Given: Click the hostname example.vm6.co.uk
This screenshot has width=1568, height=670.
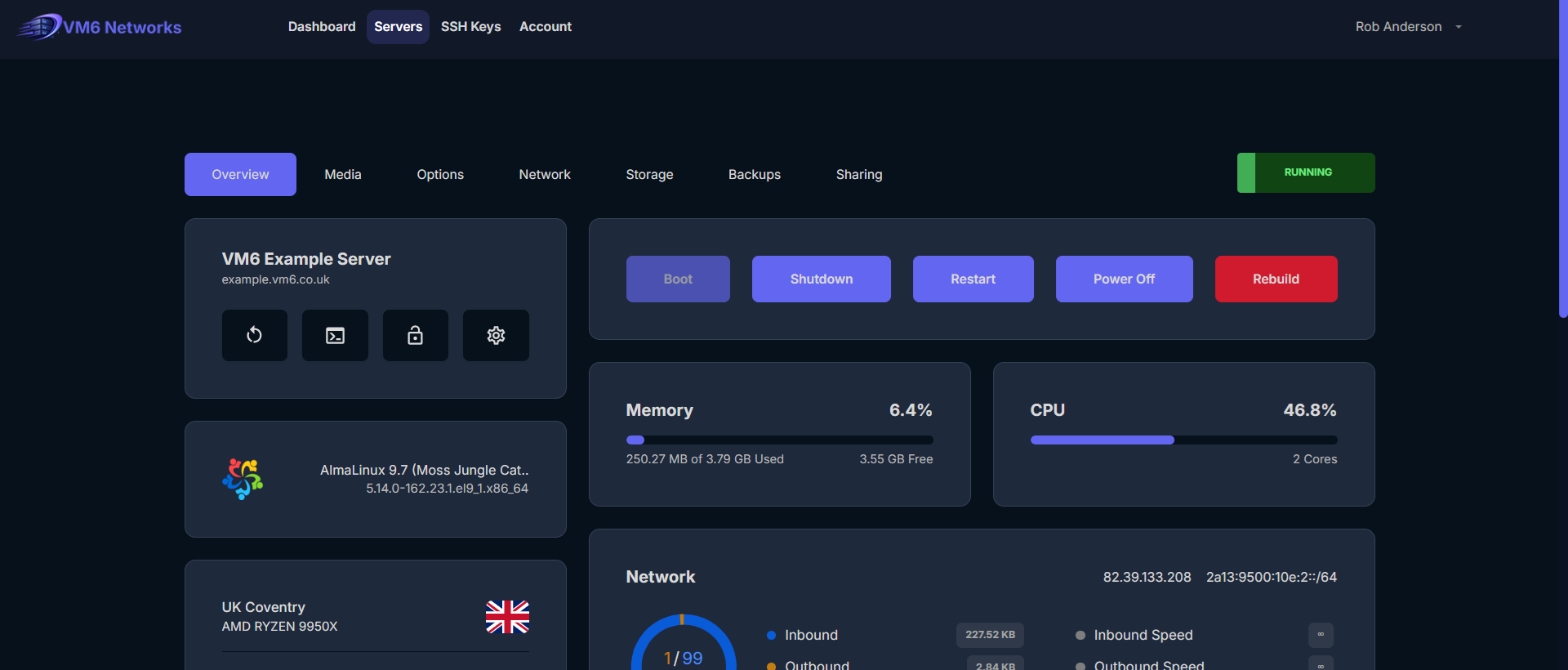Looking at the screenshot, I should pos(275,279).
